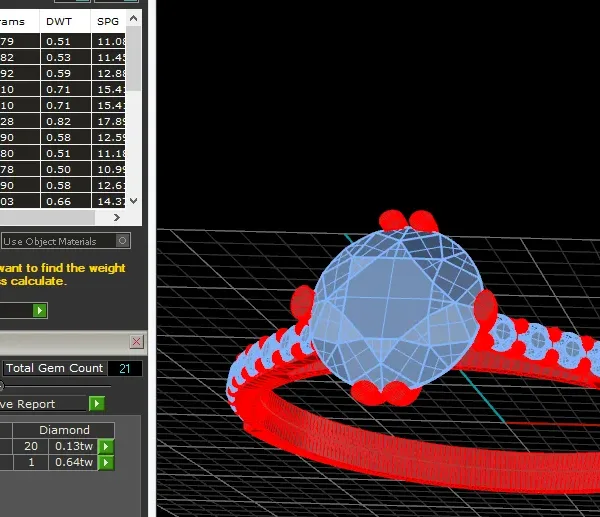Click the table's scroll down arrow
The width and height of the screenshot is (600, 517).
click(x=134, y=201)
